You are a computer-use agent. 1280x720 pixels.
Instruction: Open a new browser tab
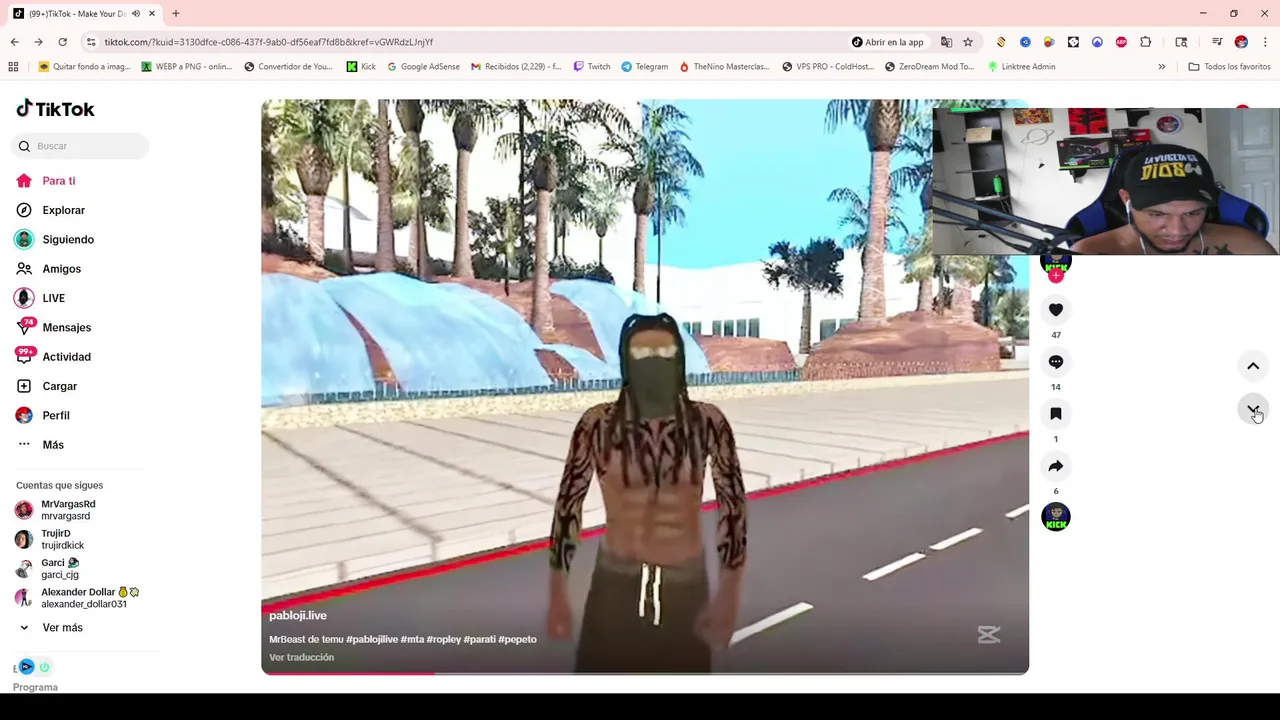pos(176,14)
